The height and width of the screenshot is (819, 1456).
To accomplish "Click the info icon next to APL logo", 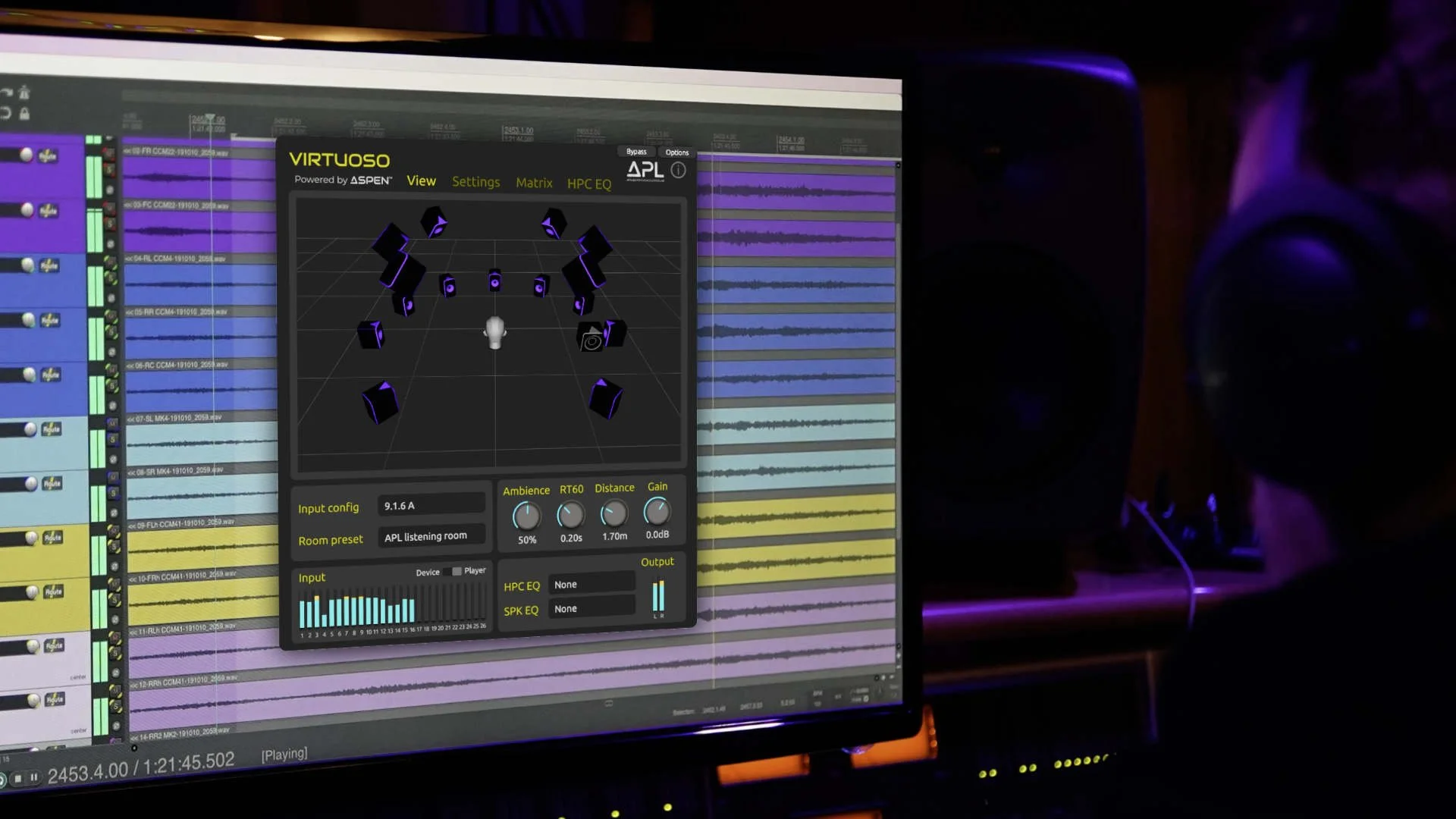I will point(679,171).
